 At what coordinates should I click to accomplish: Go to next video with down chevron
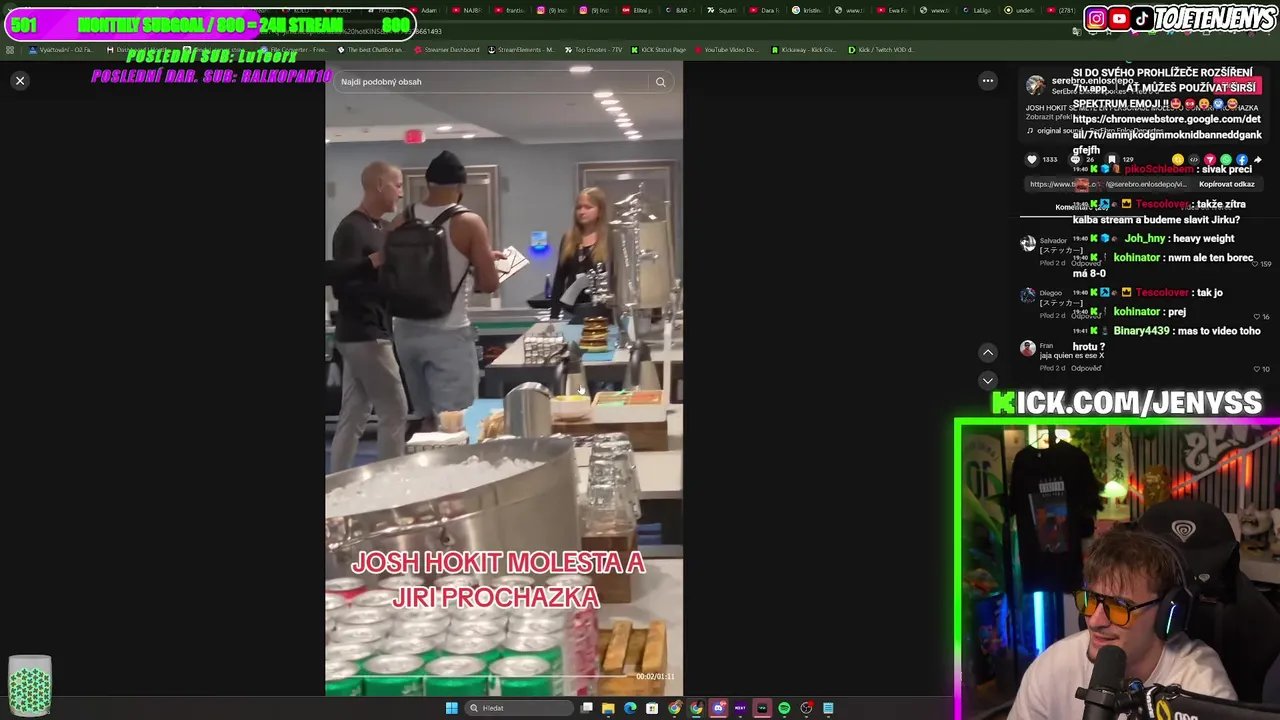point(988,381)
